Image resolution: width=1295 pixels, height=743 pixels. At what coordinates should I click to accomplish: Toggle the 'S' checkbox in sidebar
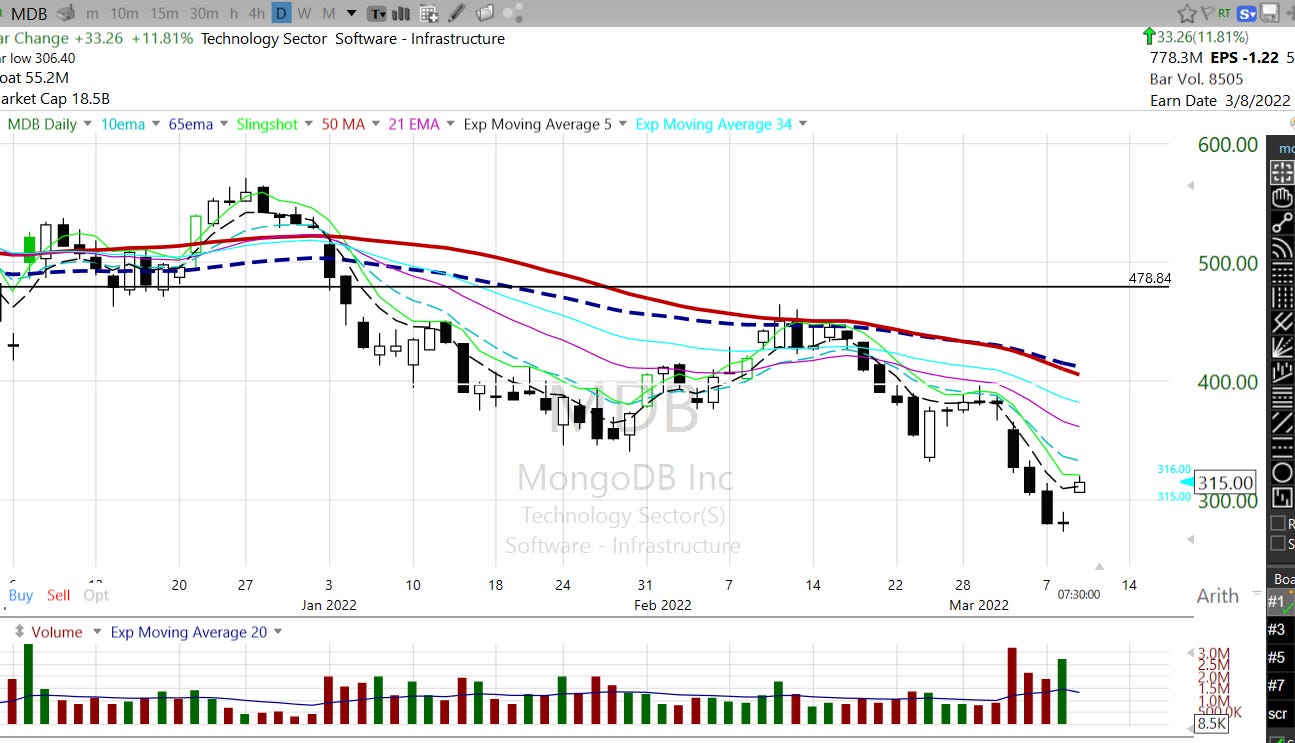[x=1278, y=543]
